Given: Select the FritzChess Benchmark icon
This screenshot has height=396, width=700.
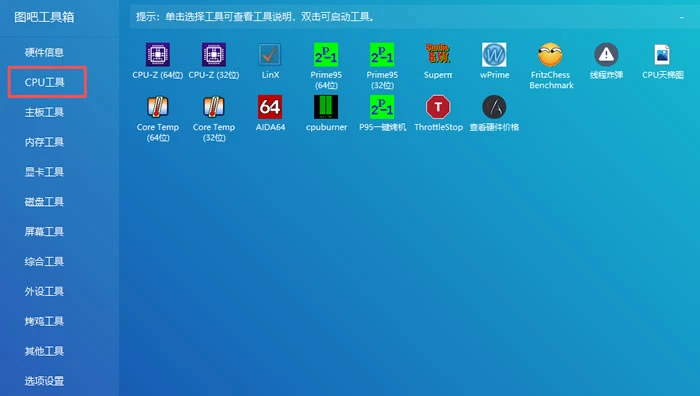Looking at the screenshot, I should tap(550, 54).
